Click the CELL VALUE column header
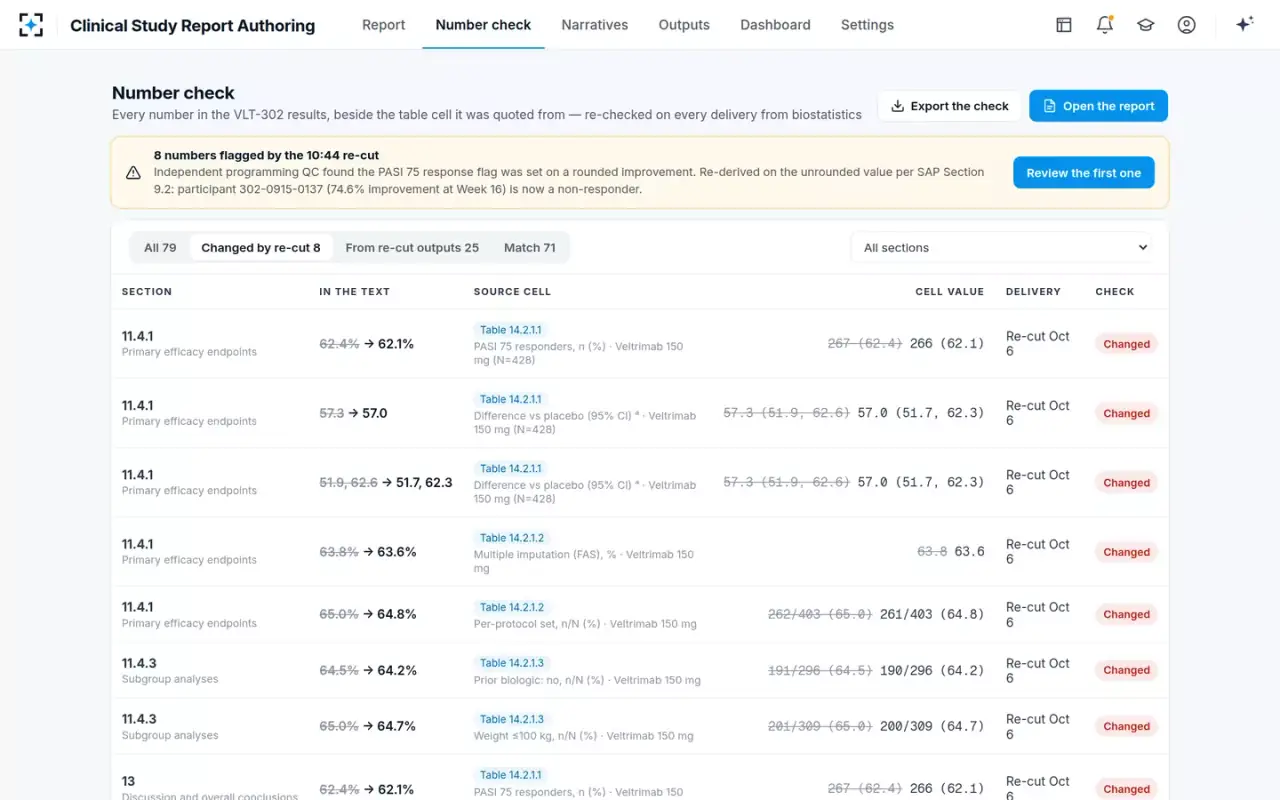Viewport: 1280px width, 800px height. [x=950, y=292]
